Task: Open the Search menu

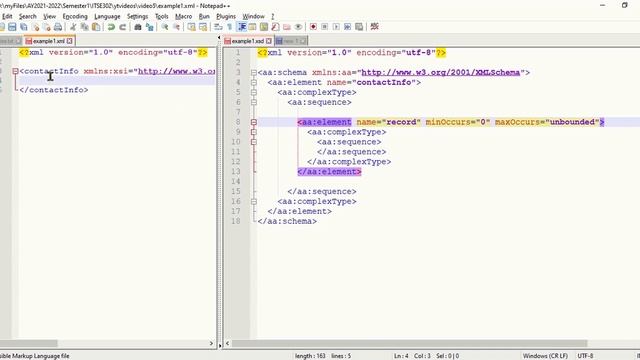Action: (x=27, y=16)
